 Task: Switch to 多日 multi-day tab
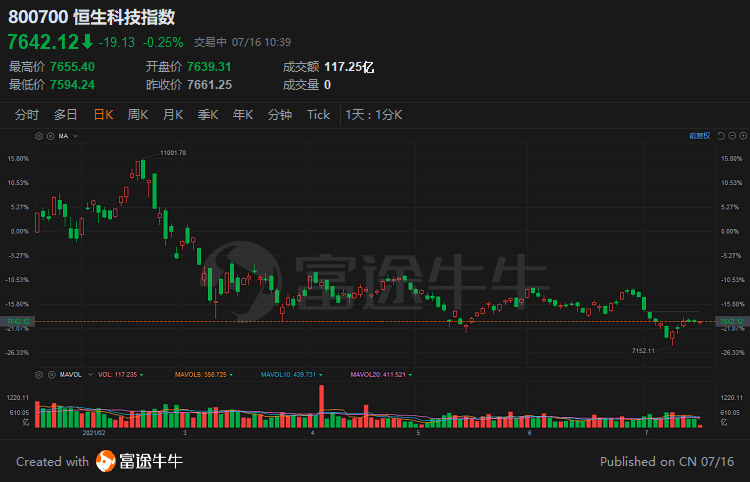(x=66, y=115)
